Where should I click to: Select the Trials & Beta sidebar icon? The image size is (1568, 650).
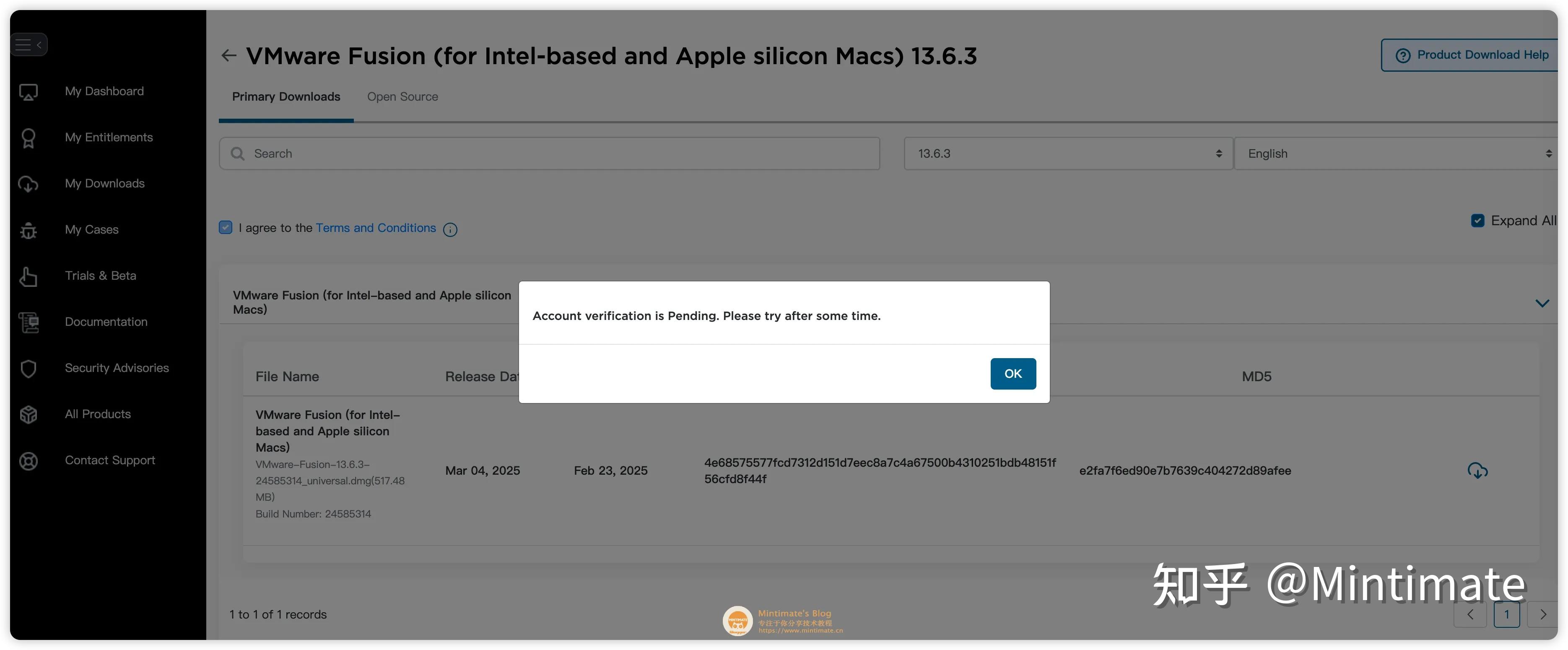[x=29, y=276]
